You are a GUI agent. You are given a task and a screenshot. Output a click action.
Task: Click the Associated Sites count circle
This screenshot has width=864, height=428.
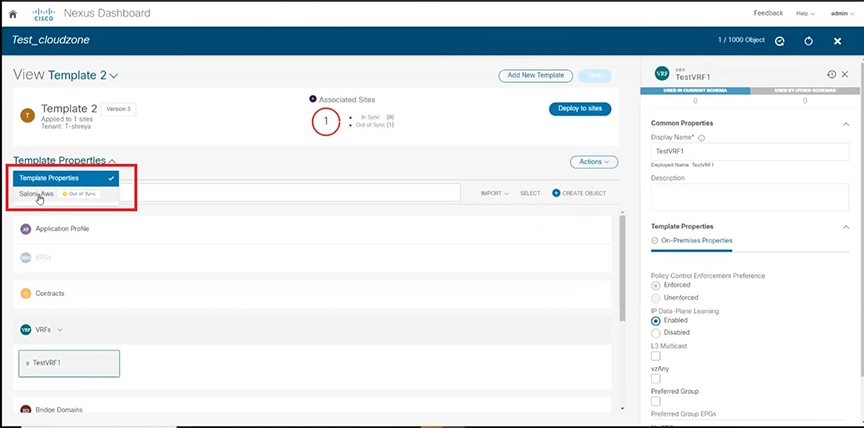point(325,122)
